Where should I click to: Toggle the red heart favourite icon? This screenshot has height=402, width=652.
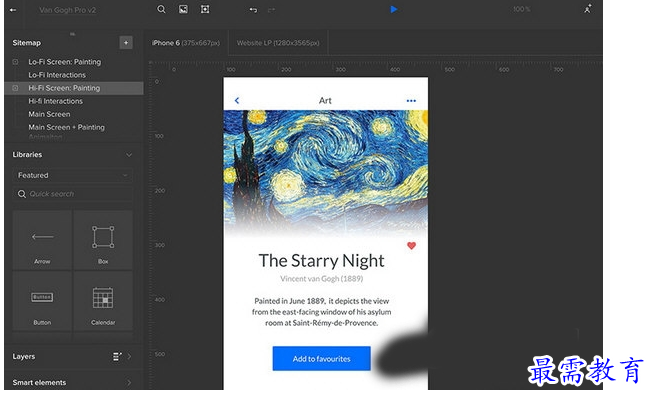pyautogui.click(x=411, y=246)
